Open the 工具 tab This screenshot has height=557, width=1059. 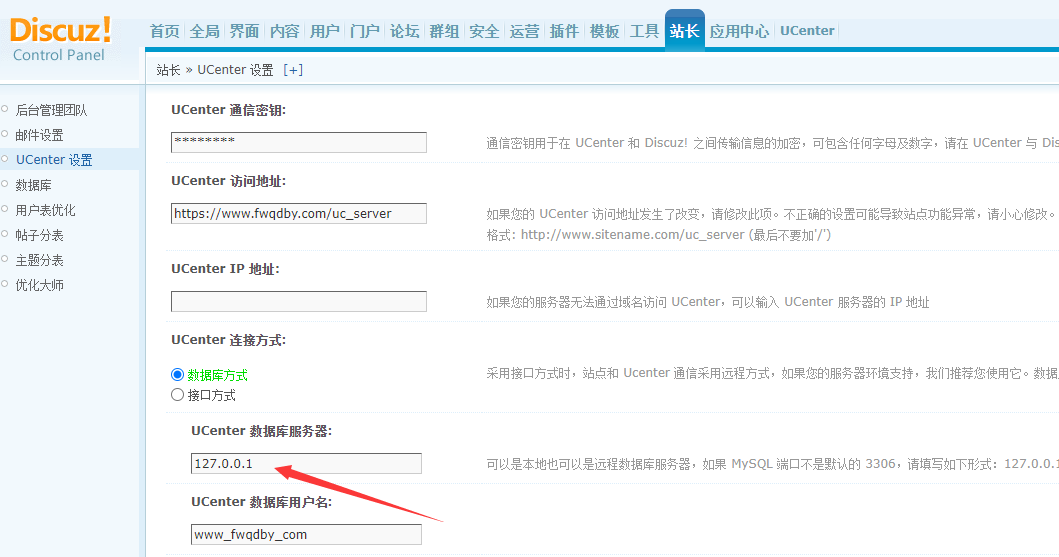point(644,31)
